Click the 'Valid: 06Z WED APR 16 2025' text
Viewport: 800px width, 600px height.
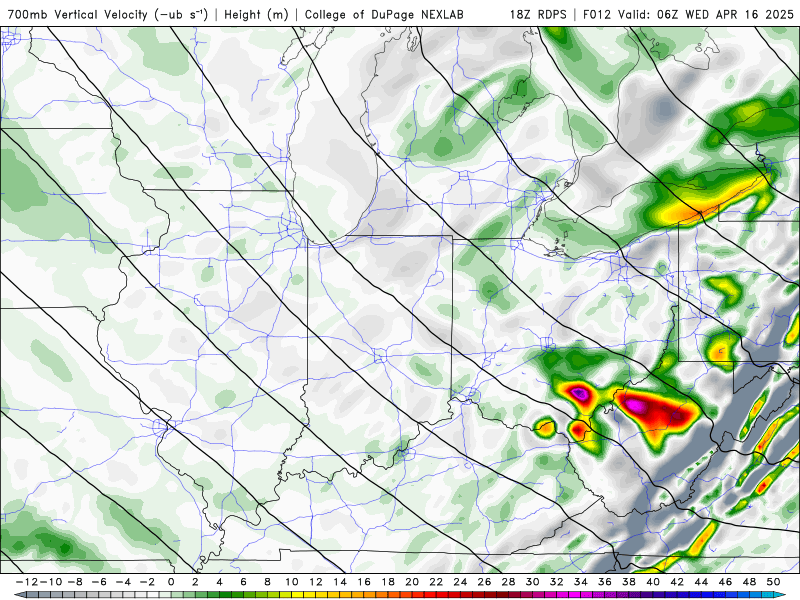tap(706, 14)
